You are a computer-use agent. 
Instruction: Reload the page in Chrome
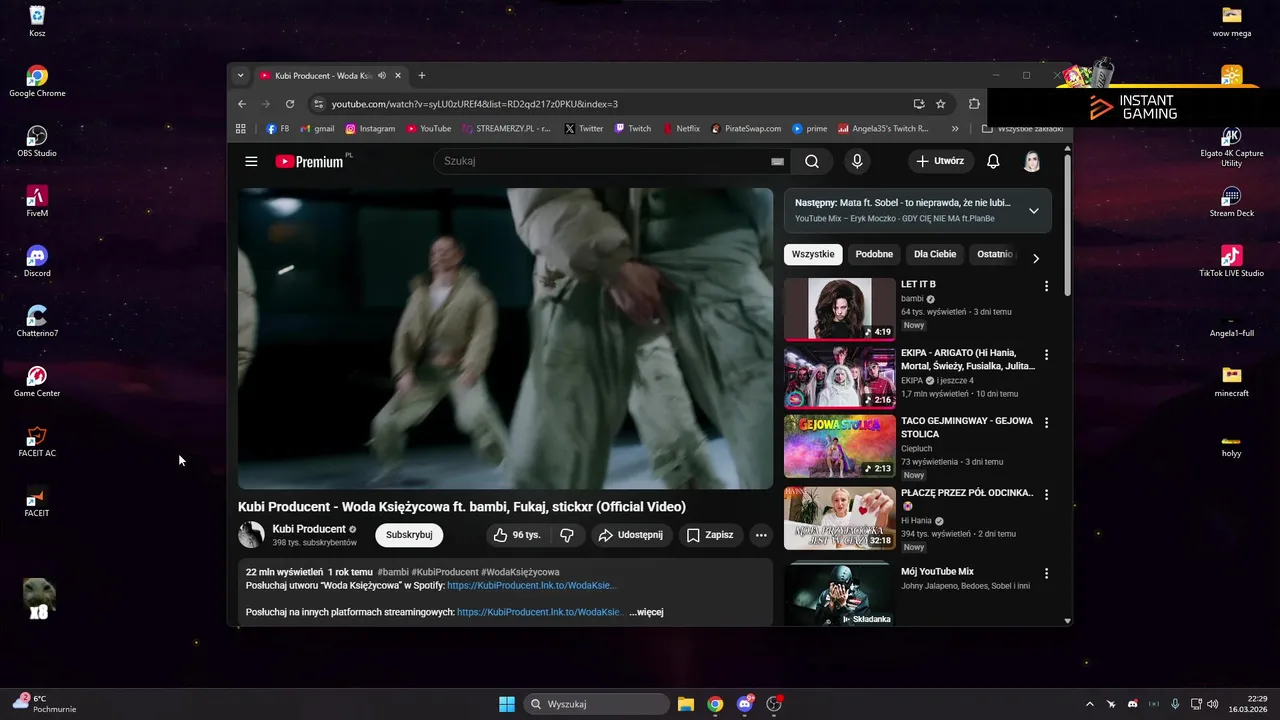click(x=290, y=104)
